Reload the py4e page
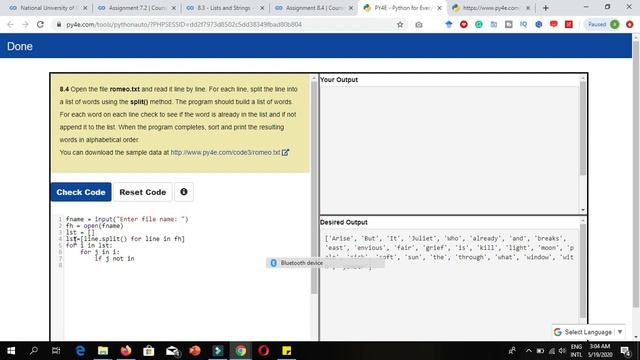This screenshot has height=360, width=640. tap(40, 24)
